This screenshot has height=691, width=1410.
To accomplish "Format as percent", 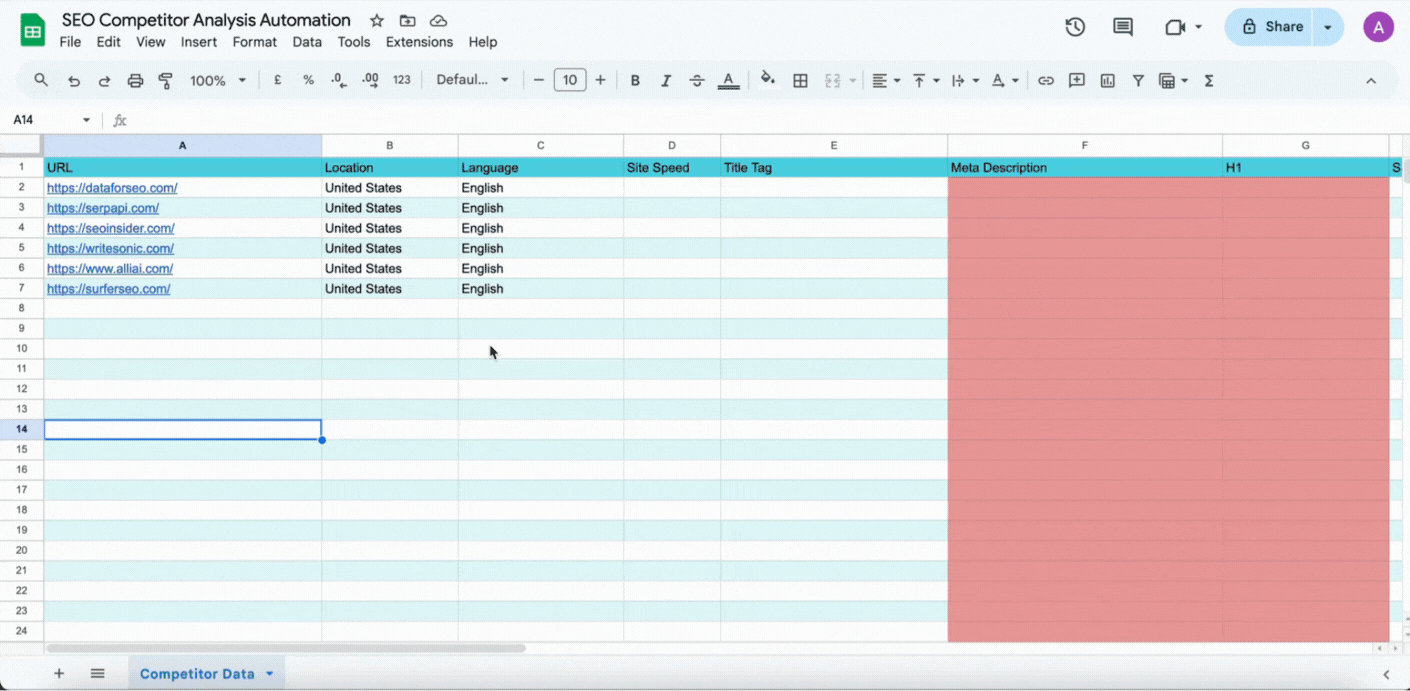I will click(x=308, y=80).
